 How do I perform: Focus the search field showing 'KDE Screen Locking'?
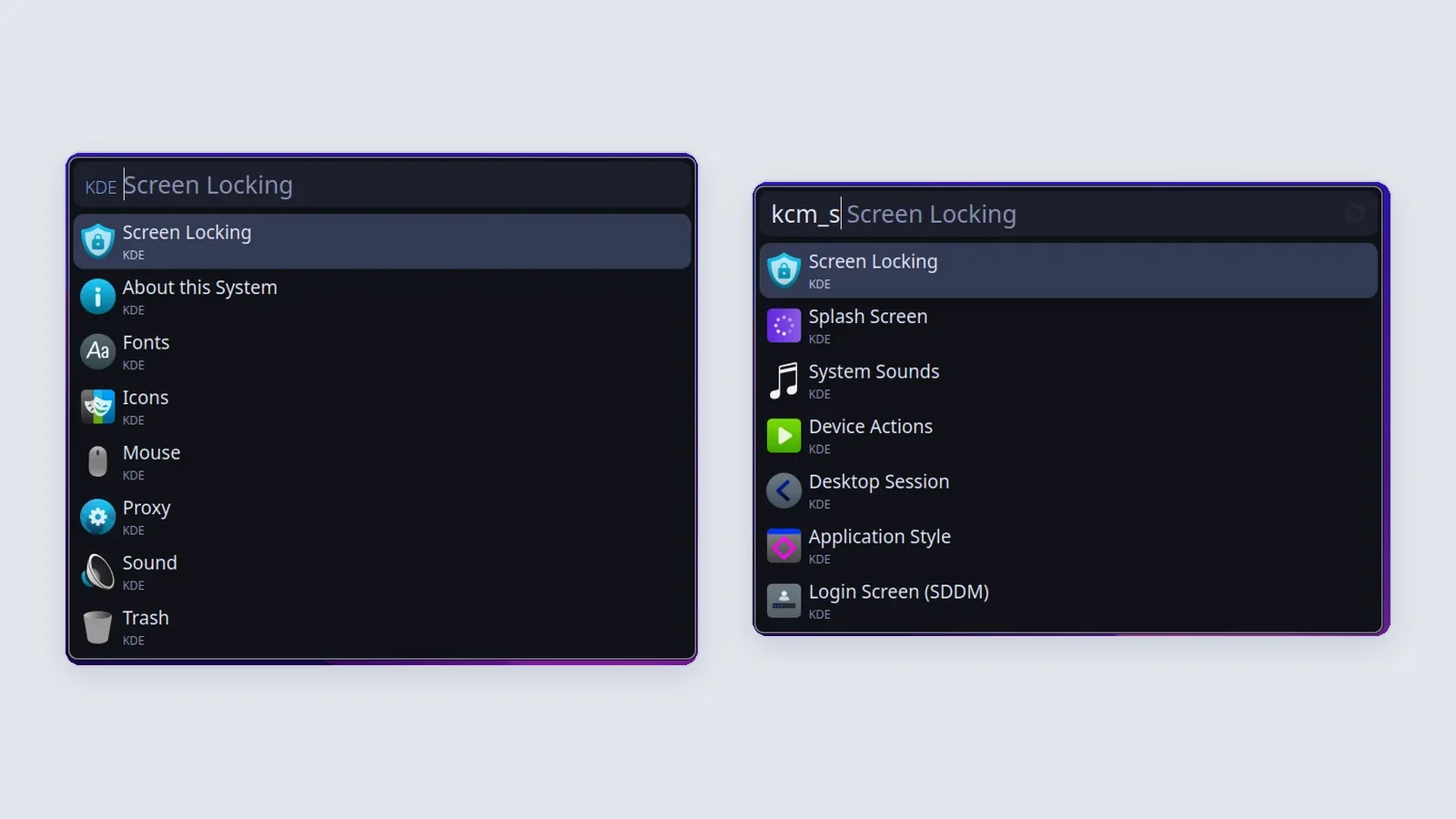381,185
